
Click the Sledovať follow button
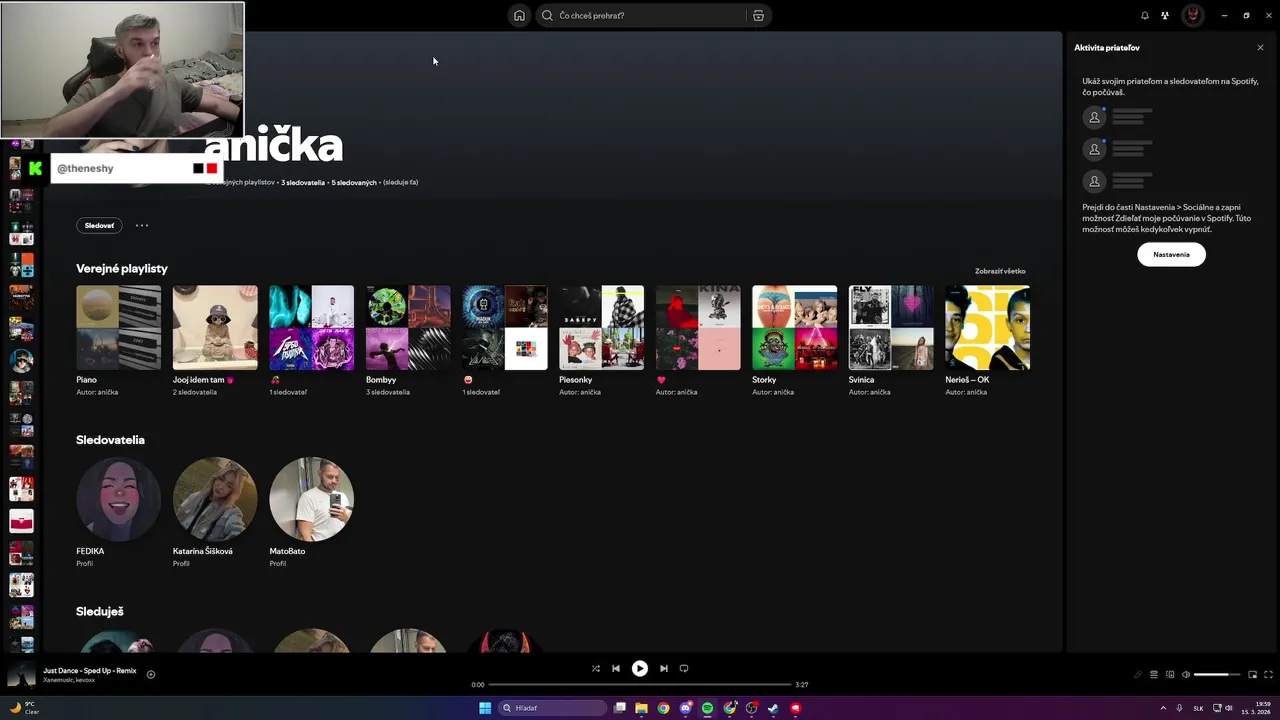99,226
